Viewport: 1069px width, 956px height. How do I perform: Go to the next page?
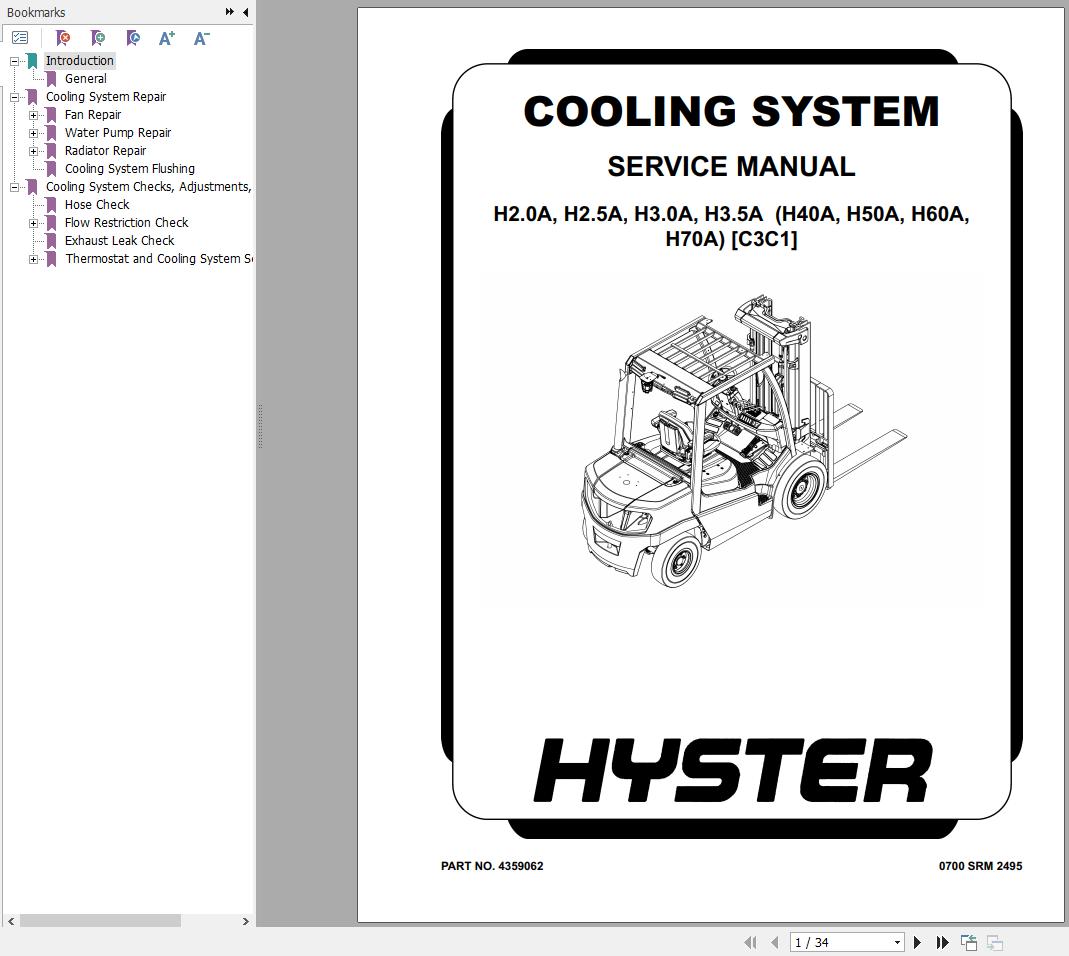pos(917,942)
